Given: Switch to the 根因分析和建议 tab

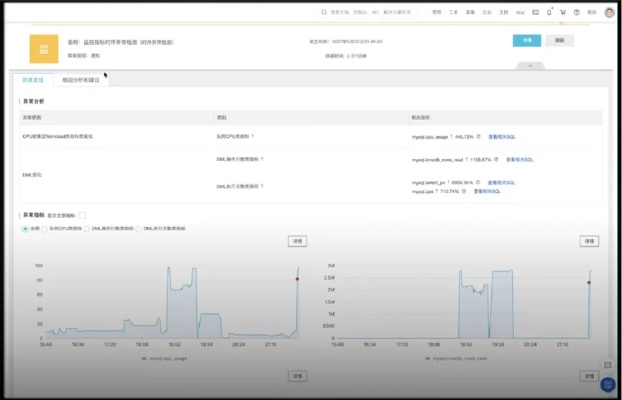Looking at the screenshot, I should click(x=81, y=79).
